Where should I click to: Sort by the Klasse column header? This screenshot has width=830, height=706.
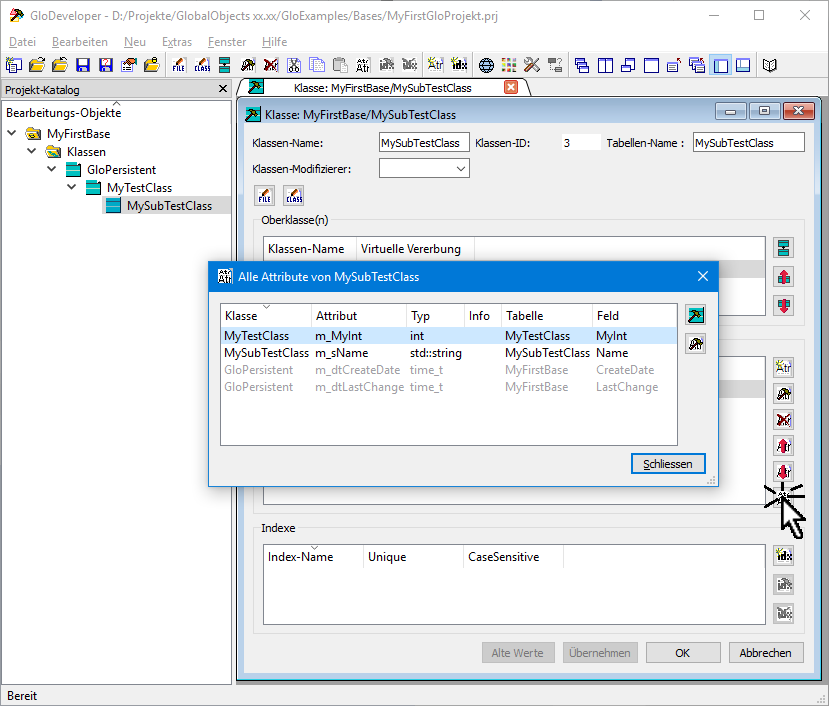[267, 316]
